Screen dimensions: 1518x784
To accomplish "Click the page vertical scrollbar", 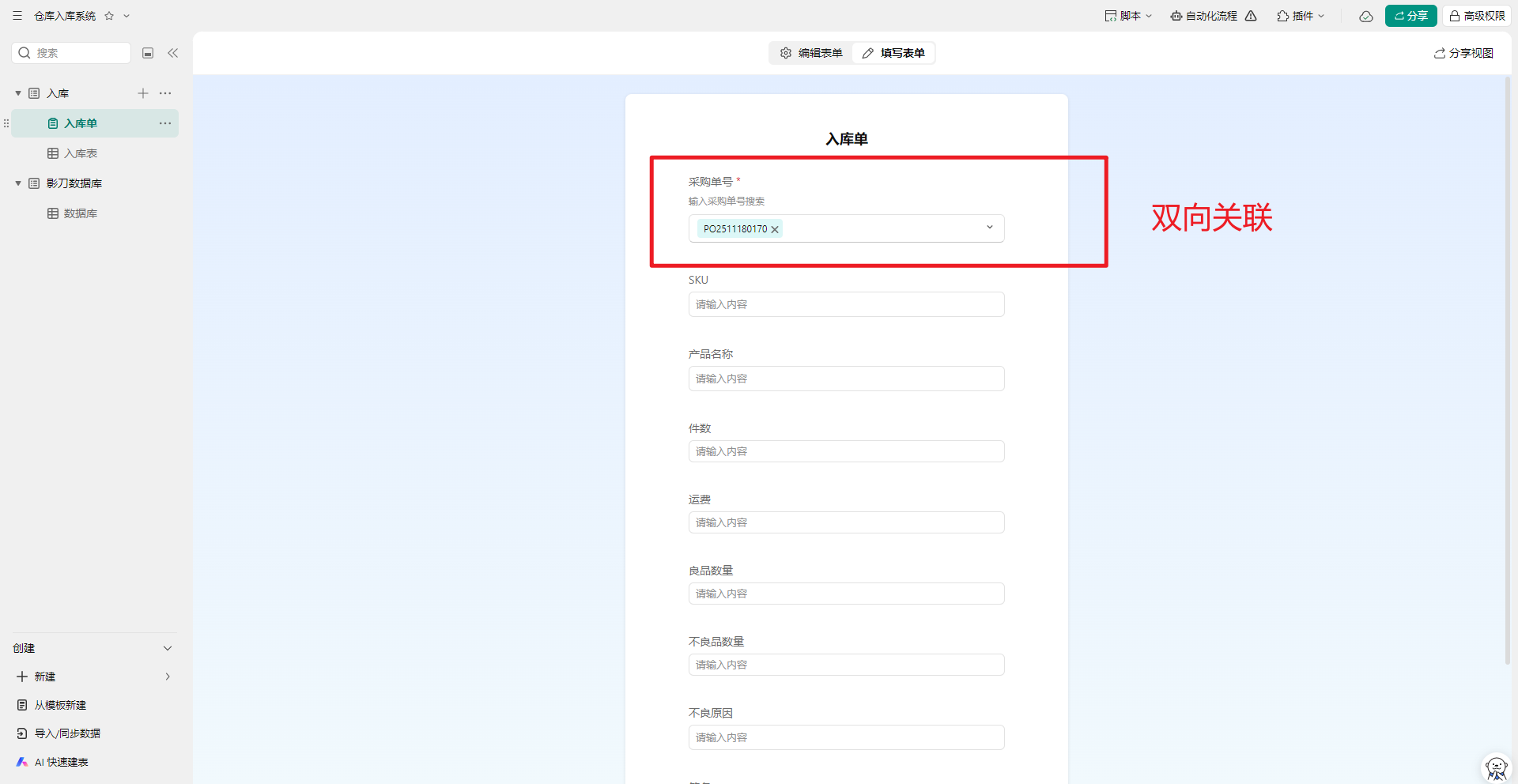I will [x=1508, y=371].
